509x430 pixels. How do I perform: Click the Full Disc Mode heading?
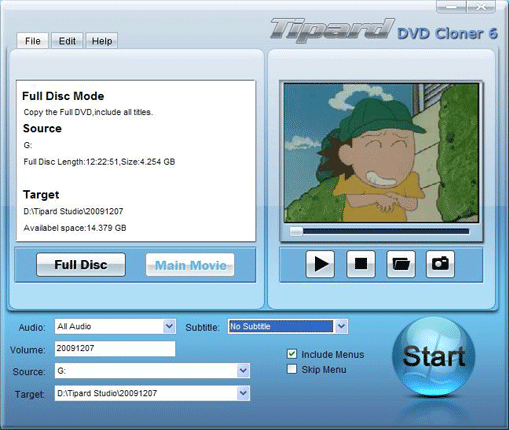(x=63, y=96)
